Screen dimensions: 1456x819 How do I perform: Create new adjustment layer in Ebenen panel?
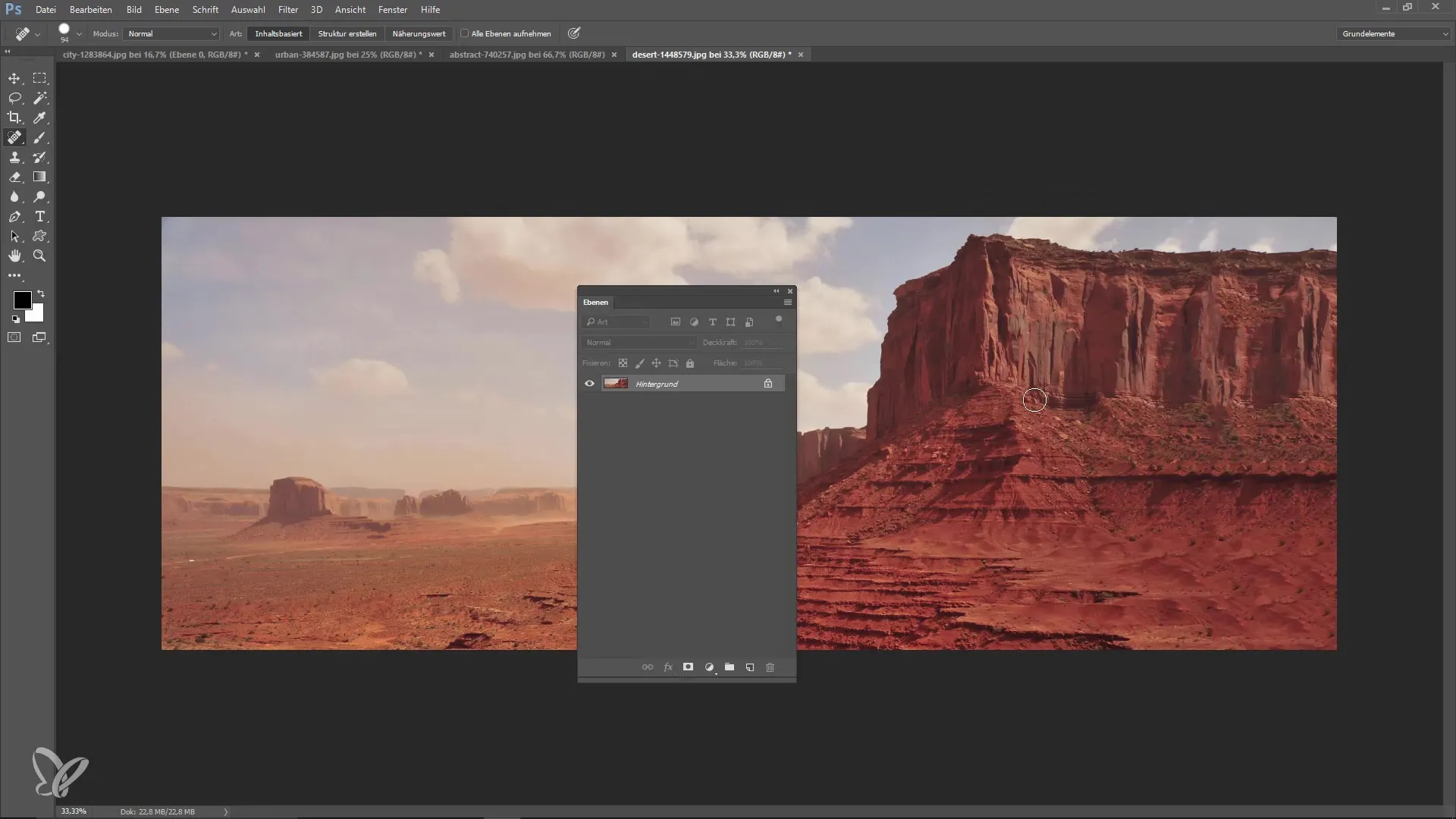709,667
